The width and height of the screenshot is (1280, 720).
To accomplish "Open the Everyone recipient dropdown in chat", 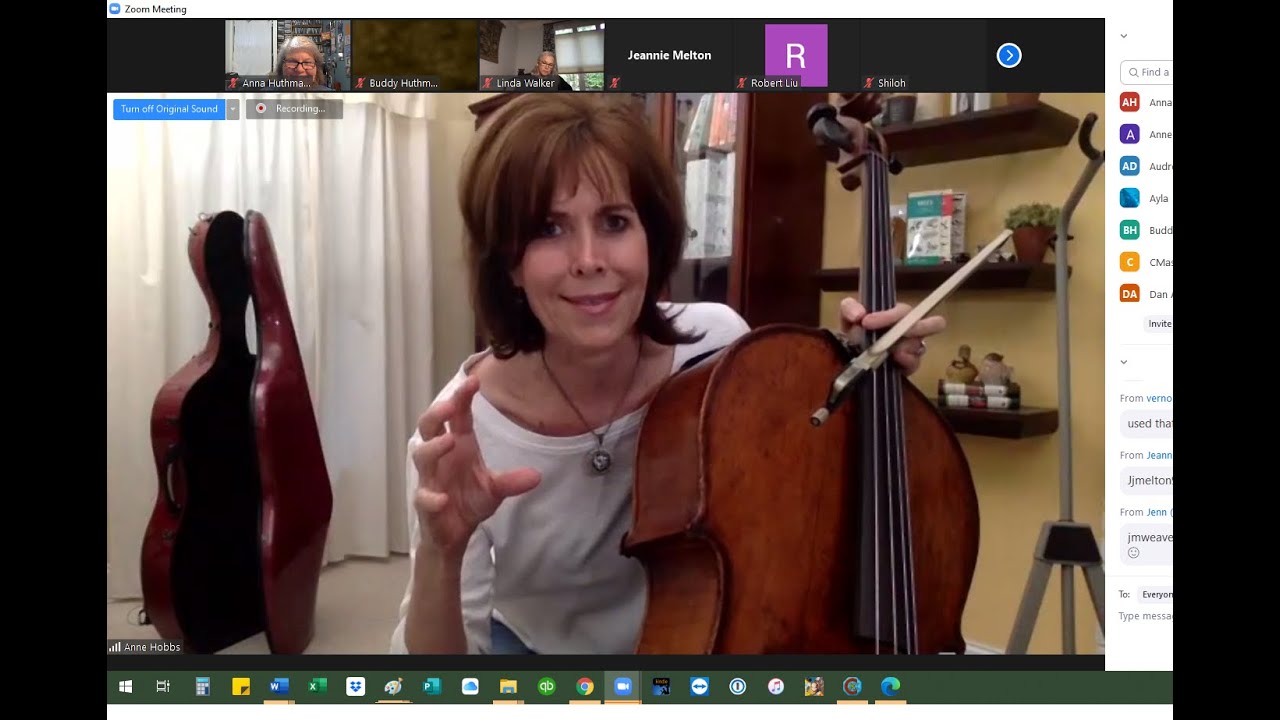I will tap(1157, 594).
